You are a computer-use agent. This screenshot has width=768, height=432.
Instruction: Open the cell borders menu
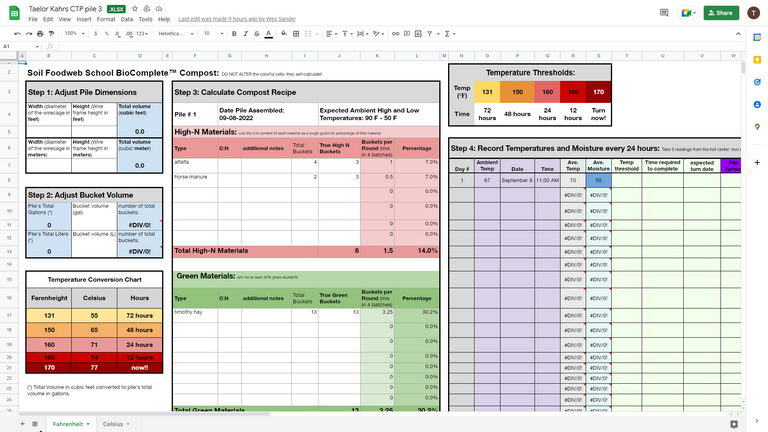point(296,34)
